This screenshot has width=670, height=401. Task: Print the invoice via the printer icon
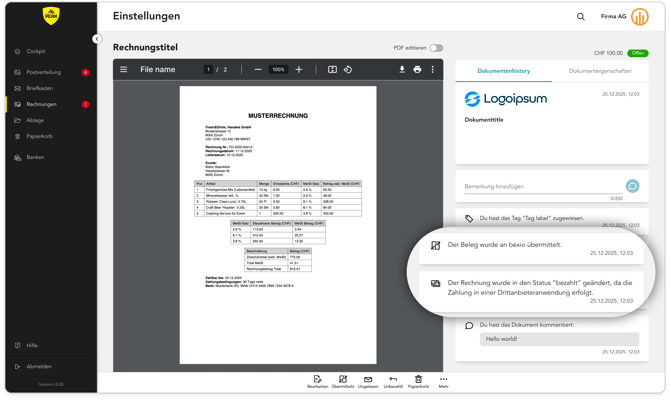(x=417, y=70)
